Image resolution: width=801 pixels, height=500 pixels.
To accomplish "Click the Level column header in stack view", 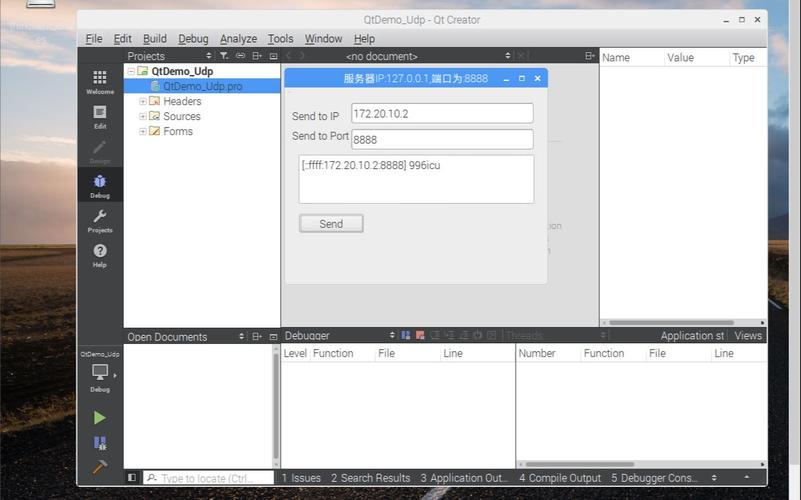I will click(295, 353).
